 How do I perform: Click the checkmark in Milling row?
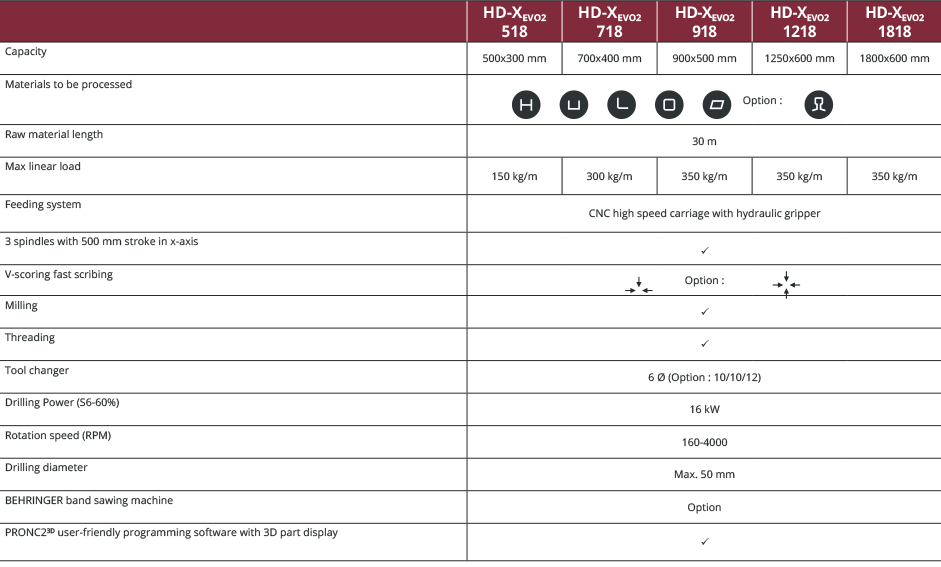click(705, 311)
